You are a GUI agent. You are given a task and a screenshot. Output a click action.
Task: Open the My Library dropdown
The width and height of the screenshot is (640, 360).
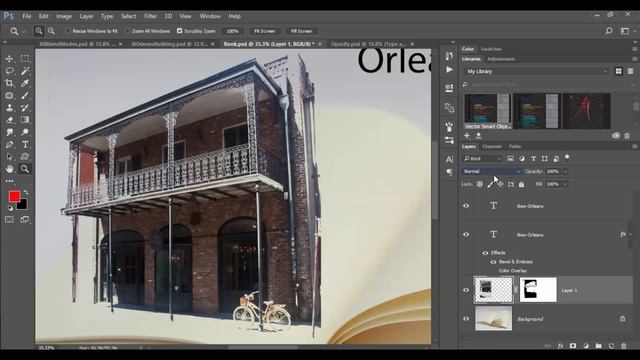coord(536,71)
